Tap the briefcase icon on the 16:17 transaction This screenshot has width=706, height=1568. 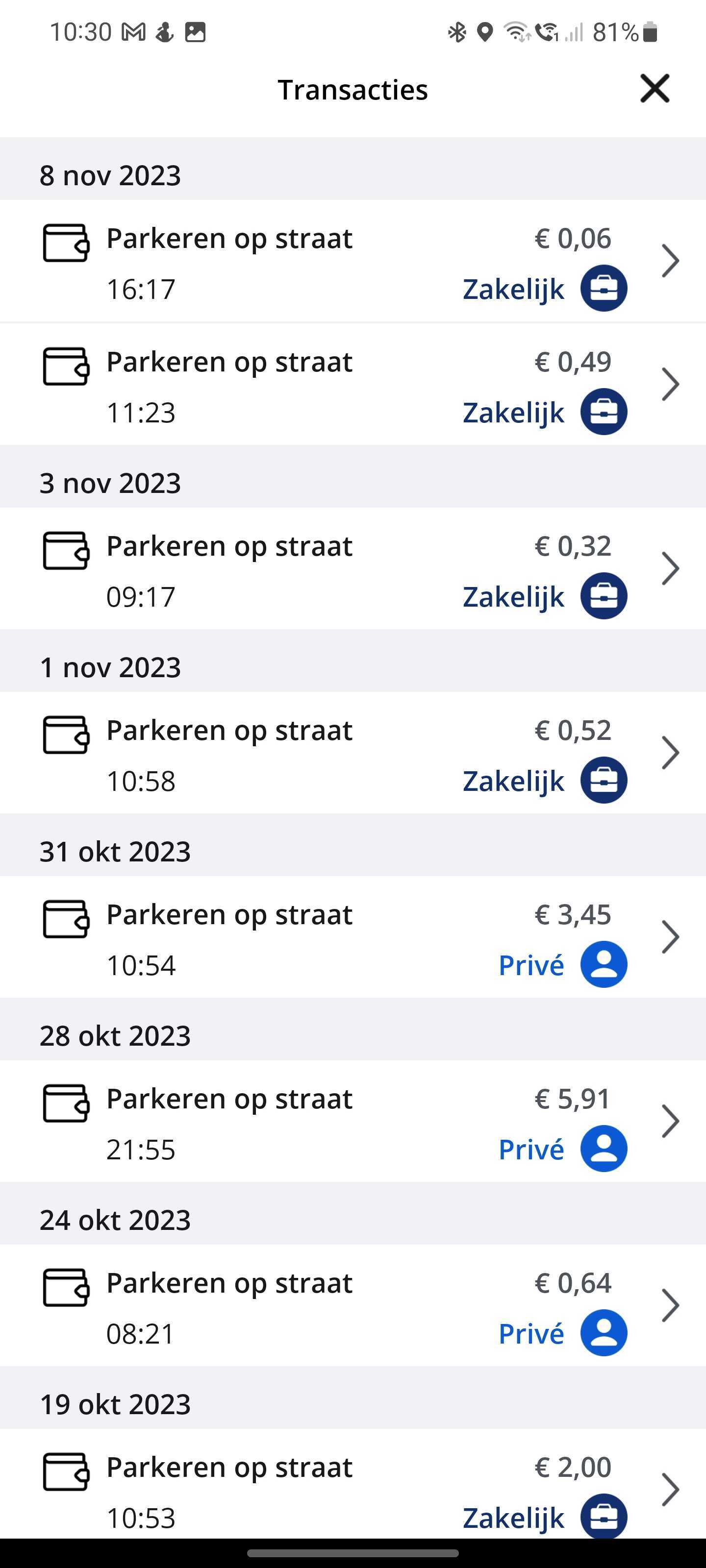click(604, 288)
